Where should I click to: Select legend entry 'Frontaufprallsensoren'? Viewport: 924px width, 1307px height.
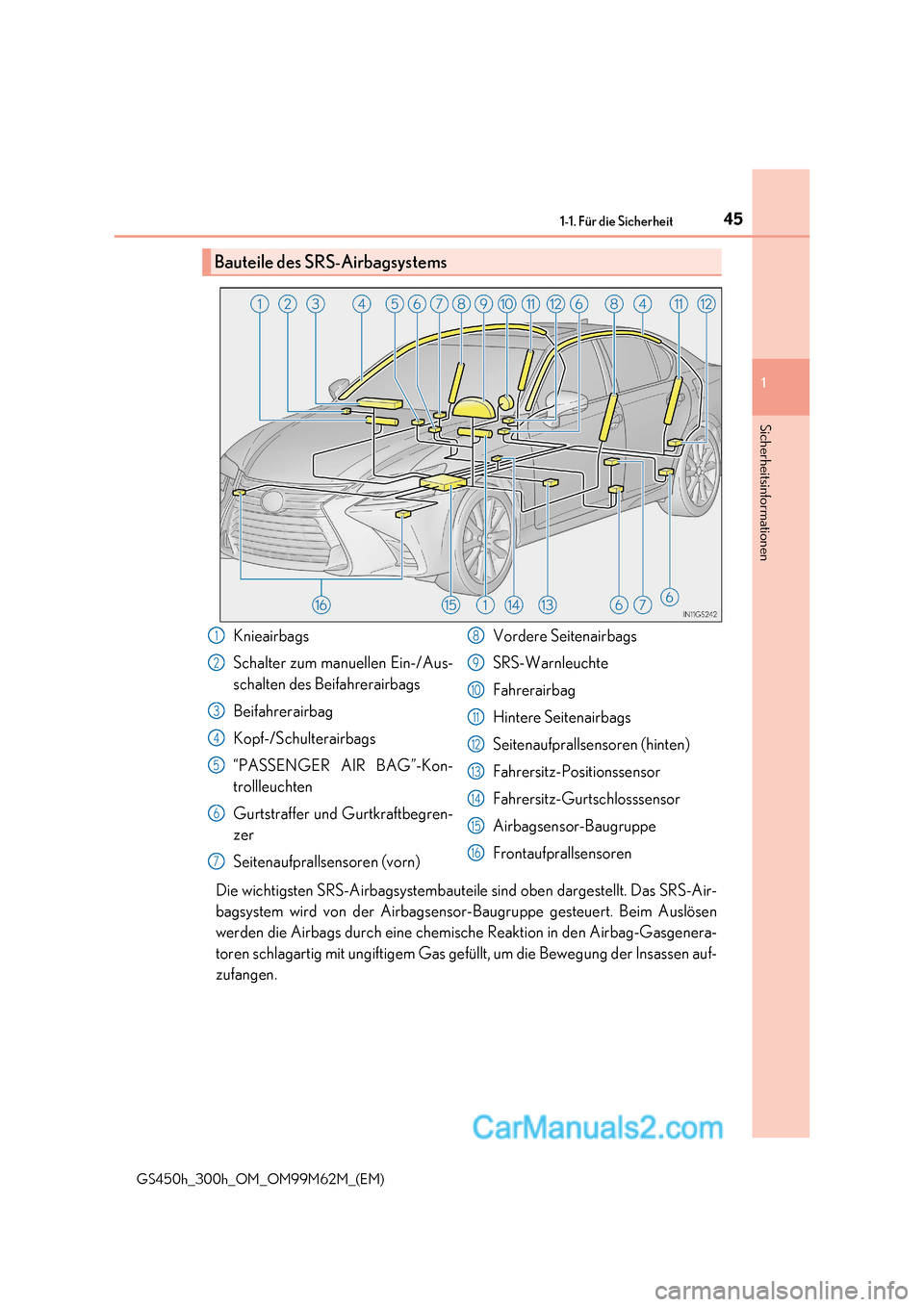[562, 853]
